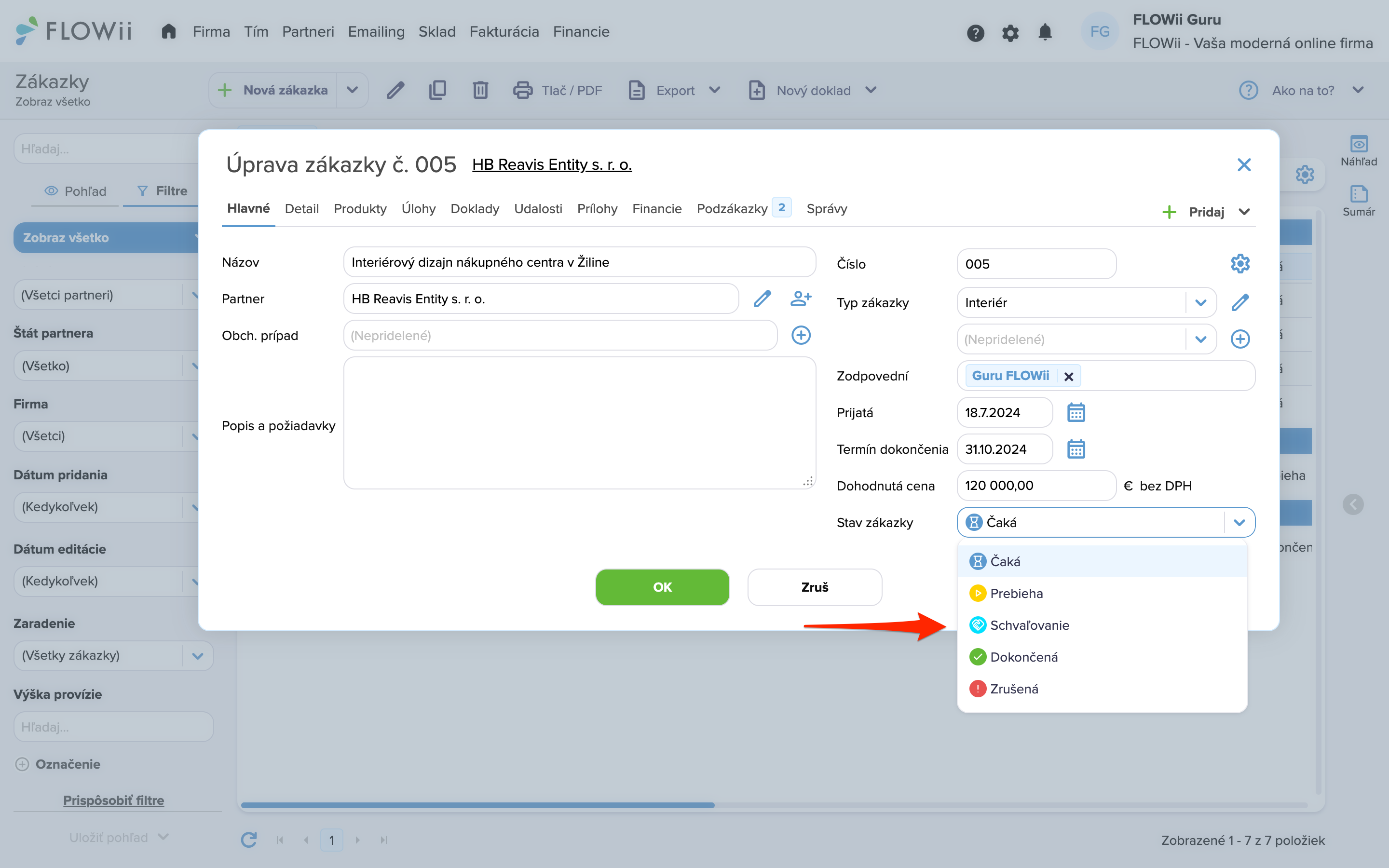Screen dimensions: 1389x868
Task: Click the duplicate copy toolbar icon
Action: [x=437, y=90]
